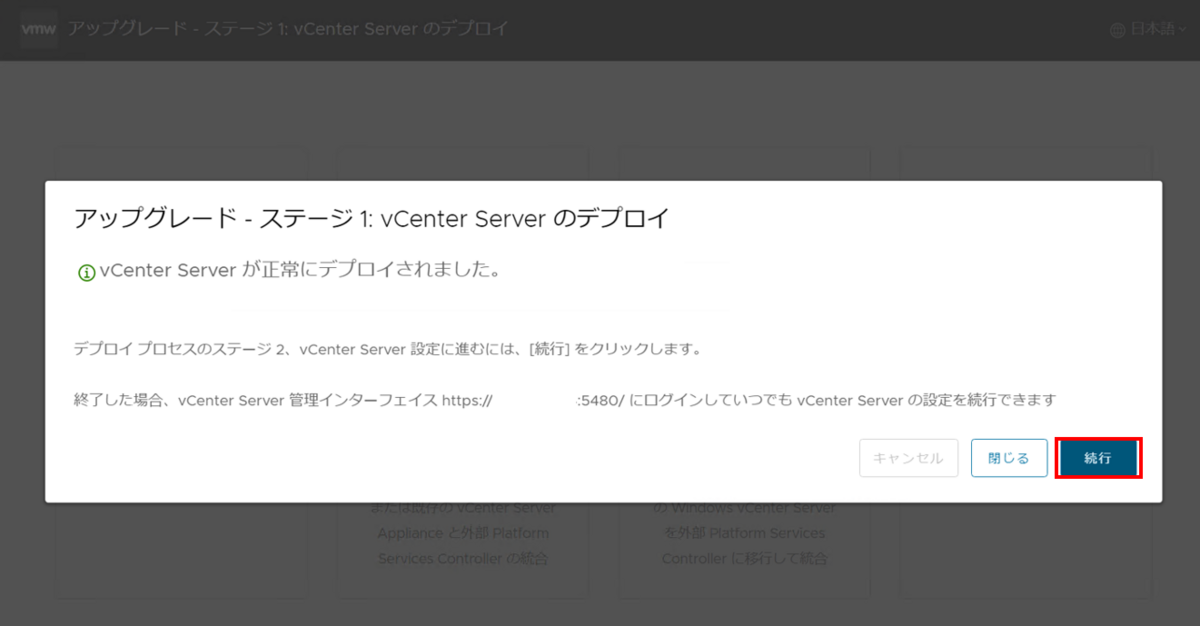This screenshot has height=626, width=1200.
Task: Click the 閉じる button
Action: (x=1009, y=458)
